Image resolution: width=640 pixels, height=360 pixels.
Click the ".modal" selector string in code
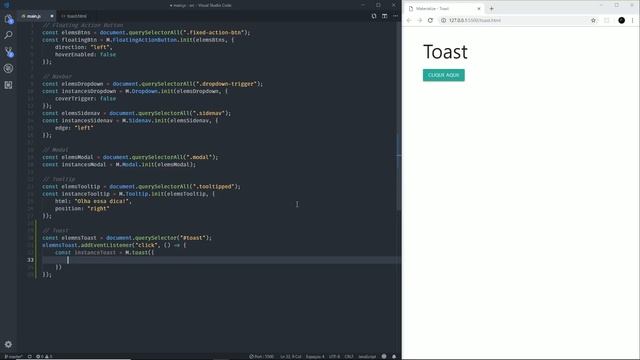tap(199, 157)
